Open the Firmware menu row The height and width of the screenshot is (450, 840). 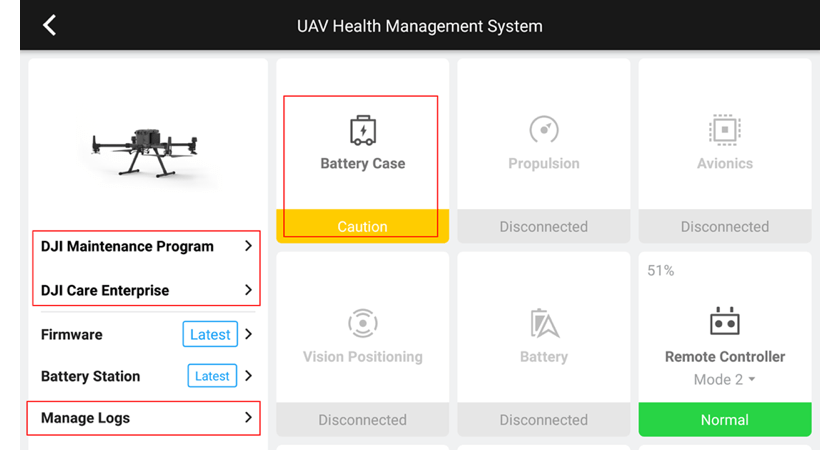(x=146, y=334)
